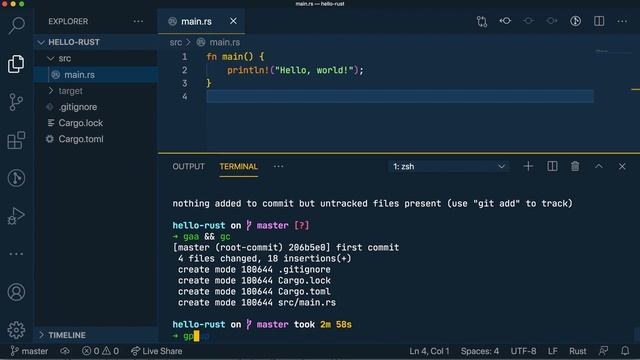Click Ln 4, Col 1 status entry

click(x=429, y=351)
